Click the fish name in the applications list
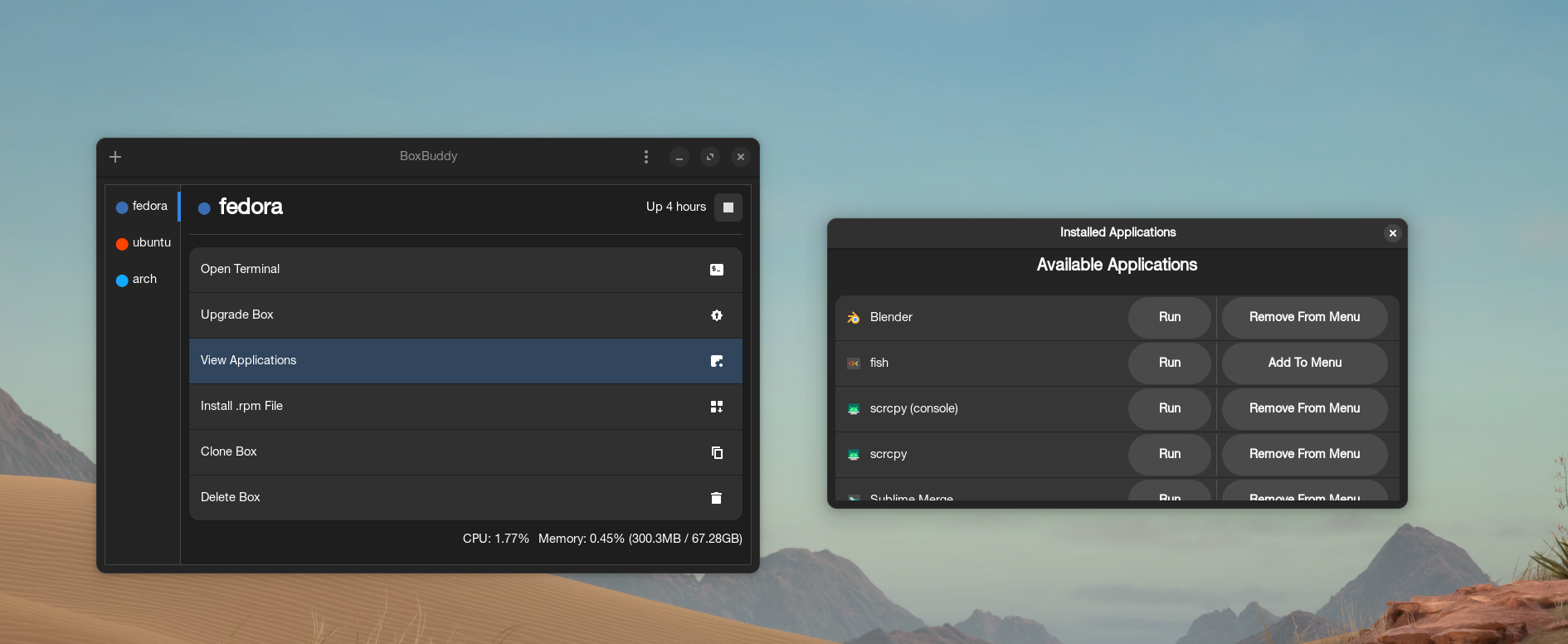1568x644 pixels. (x=879, y=363)
